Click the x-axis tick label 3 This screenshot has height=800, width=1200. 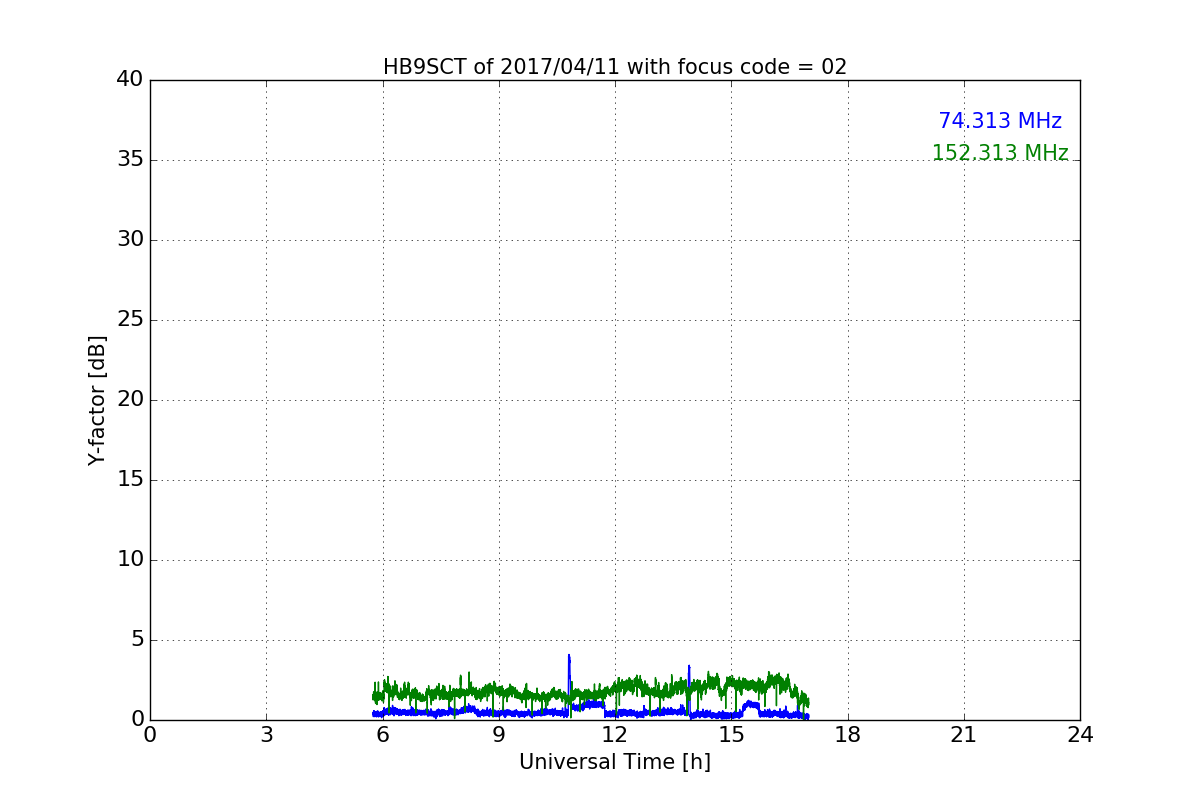tap(266, 735)
